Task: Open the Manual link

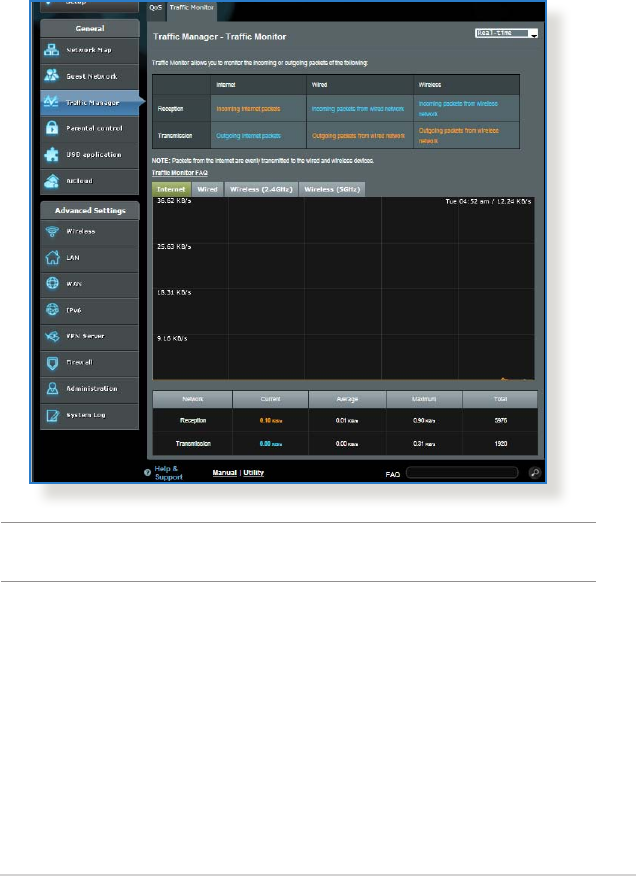Action: pyautogui.click(x=225, y=473)
